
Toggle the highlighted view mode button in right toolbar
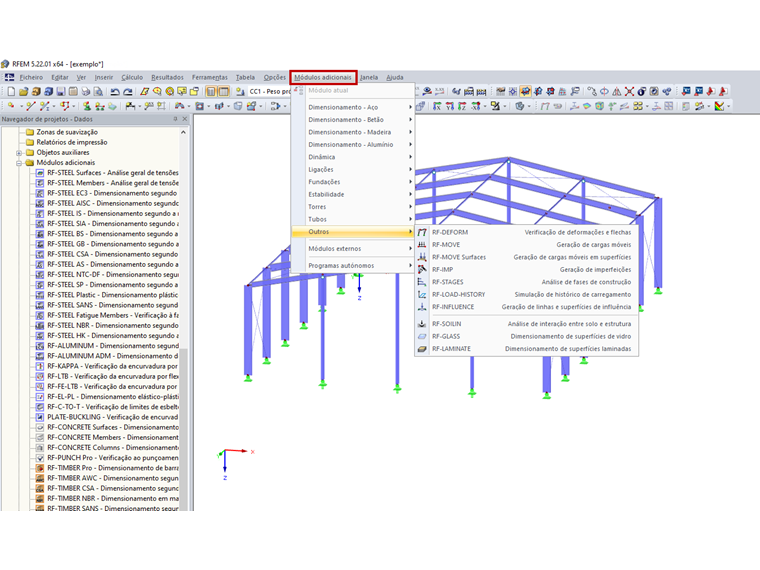point(525,91)
